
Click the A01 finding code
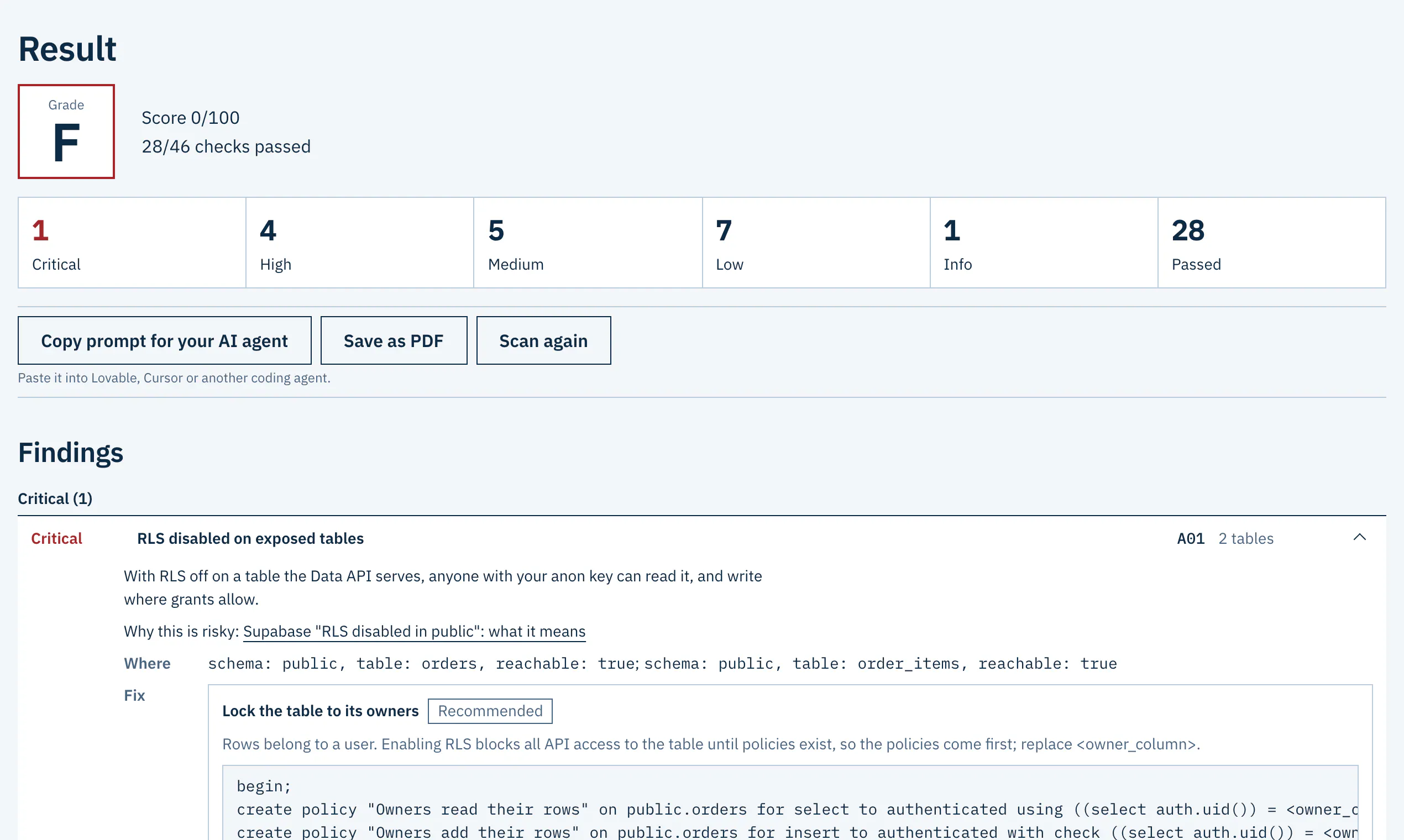click(x=1191, y=538)
